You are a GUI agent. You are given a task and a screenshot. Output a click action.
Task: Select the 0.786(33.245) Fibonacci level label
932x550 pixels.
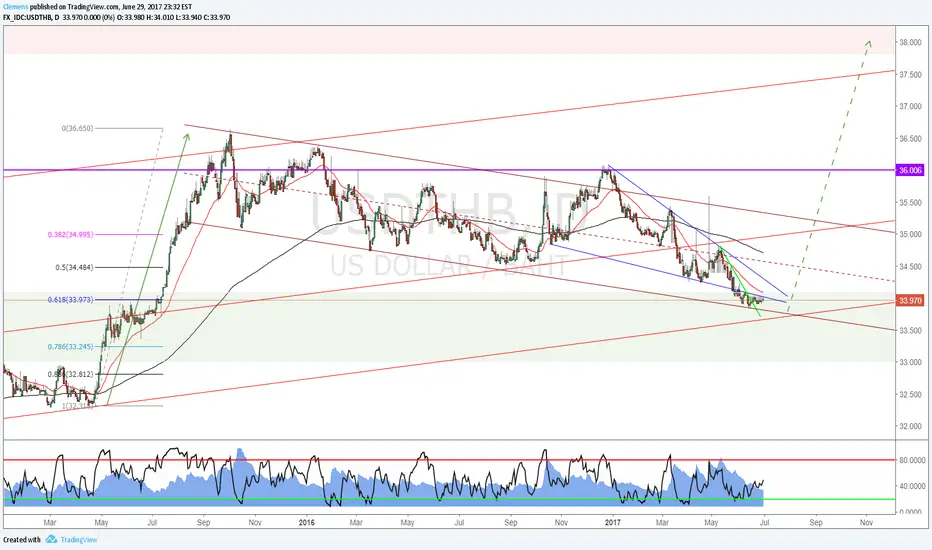click(x=70, y=346)
